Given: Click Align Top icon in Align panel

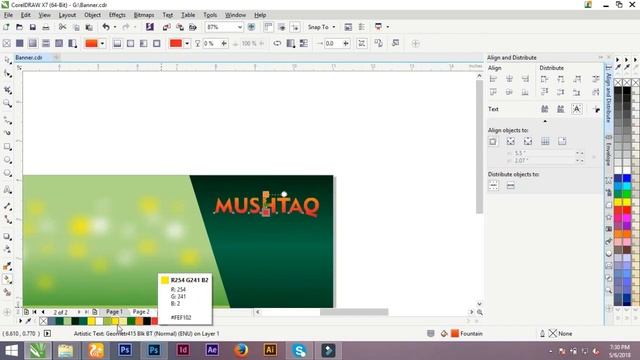Looking at the screenshot, I should point(493,92).
